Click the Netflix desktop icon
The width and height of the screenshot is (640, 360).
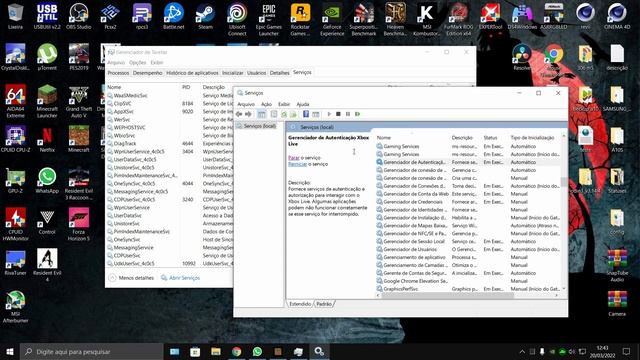47,140
